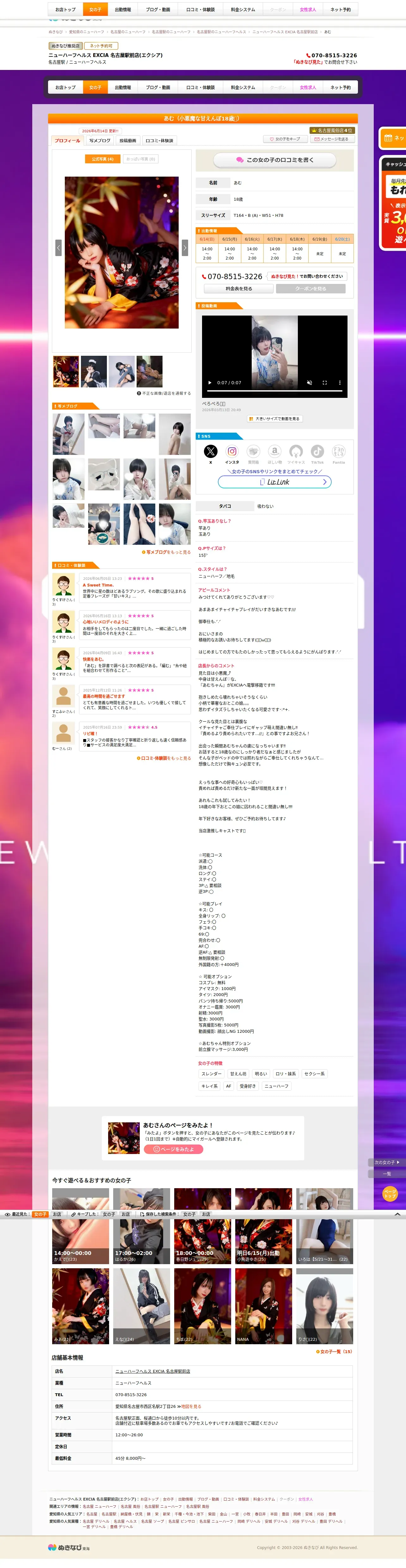Screen dimensions: 406x1568
Task: Click the クーポンを見る button
Action: (x=311, y=289)
